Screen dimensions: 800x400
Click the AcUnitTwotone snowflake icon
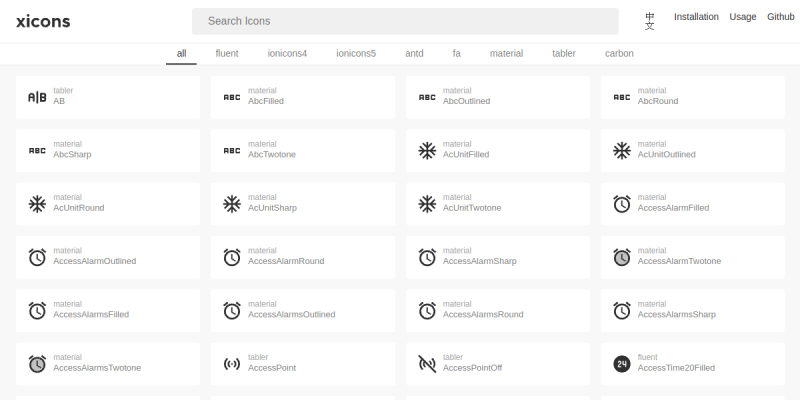[427, 204]
